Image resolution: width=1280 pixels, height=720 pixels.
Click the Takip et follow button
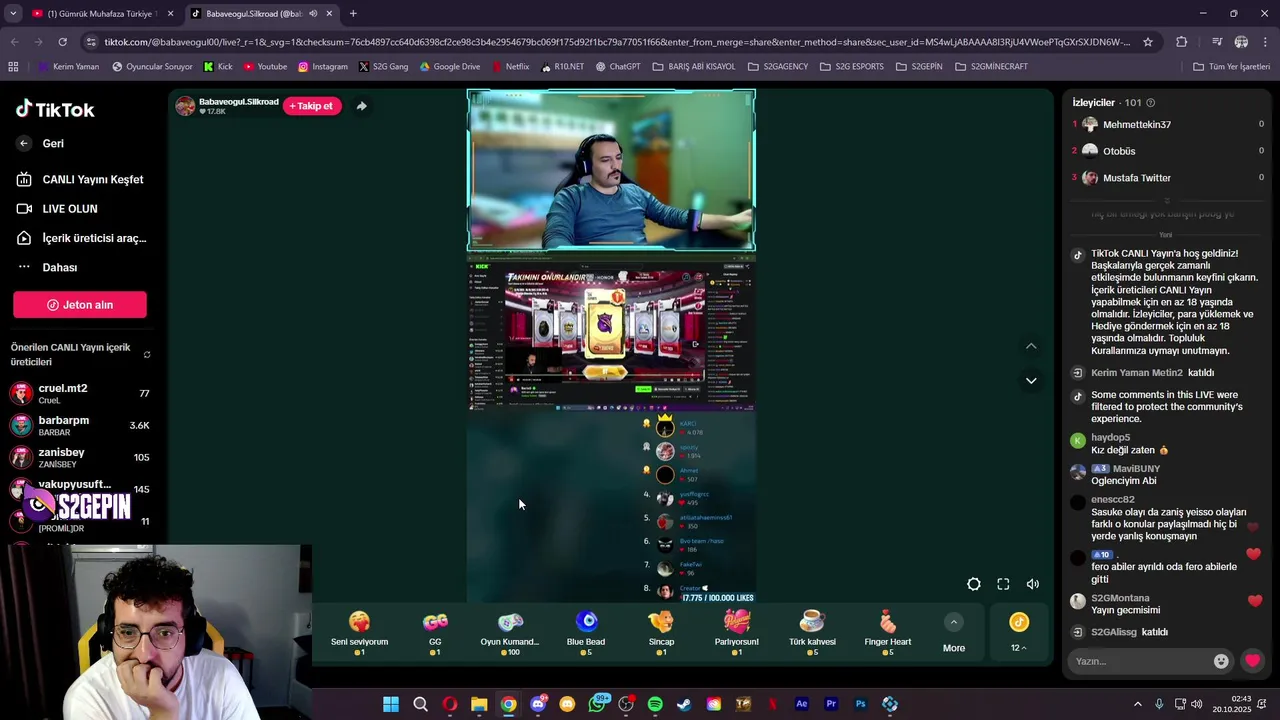point(312,106)
